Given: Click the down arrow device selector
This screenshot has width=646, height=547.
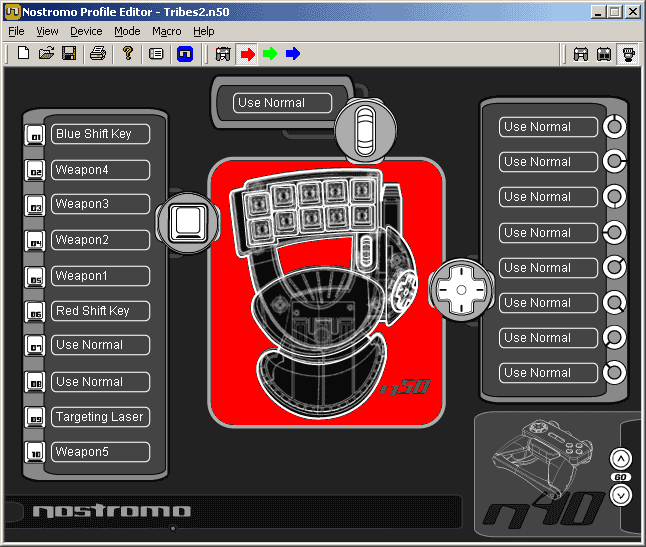Looking at the screenshot, I should [620, 496].
